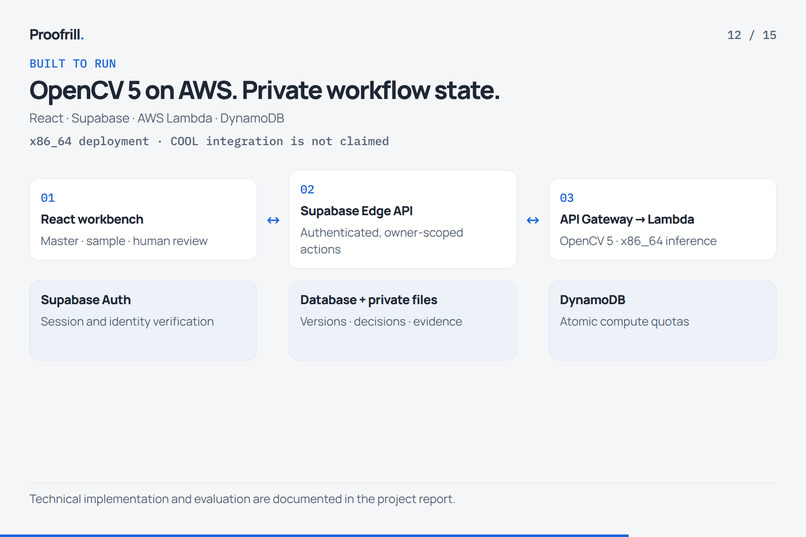Image resolution: width=806 pixels, height=537 pixels.
Task: Click the x86_64 deployment note line
Action: tap(209, 141)
